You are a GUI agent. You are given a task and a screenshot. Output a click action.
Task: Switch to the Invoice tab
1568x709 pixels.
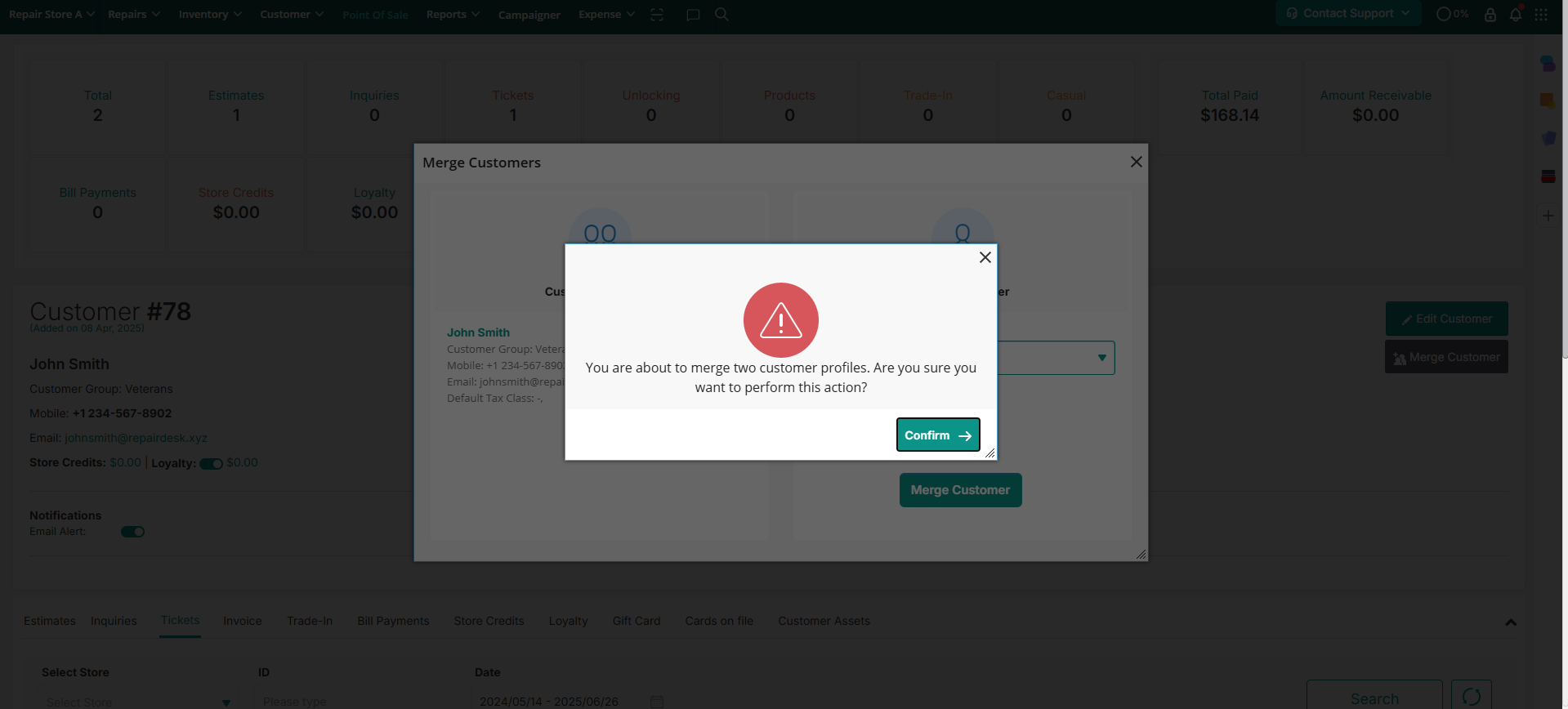[x=243, y=621]
